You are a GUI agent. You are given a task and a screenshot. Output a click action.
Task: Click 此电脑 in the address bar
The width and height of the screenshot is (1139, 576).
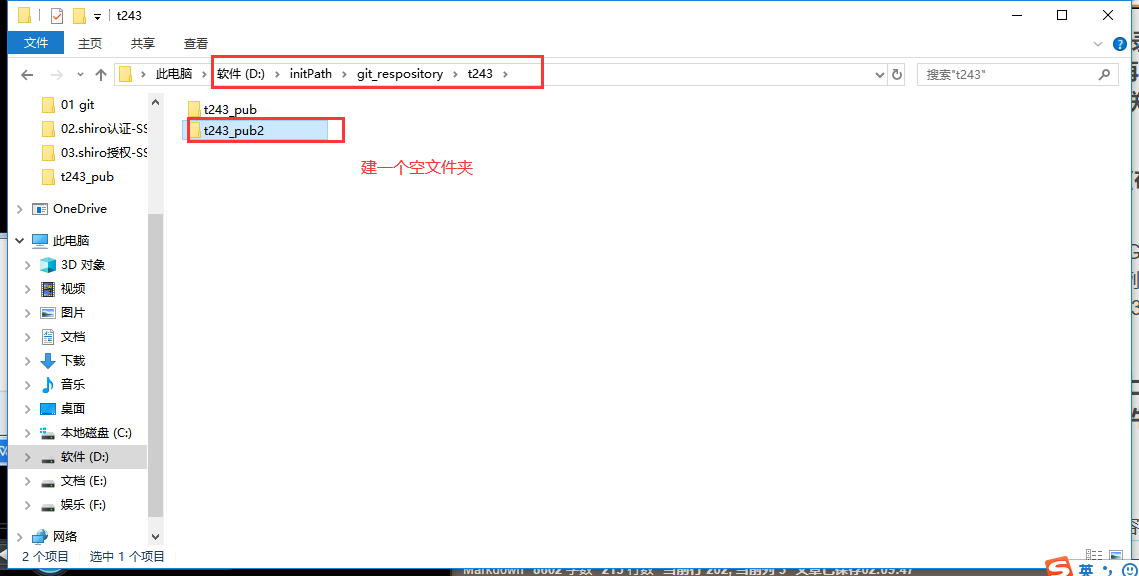(x=174, y=74)
